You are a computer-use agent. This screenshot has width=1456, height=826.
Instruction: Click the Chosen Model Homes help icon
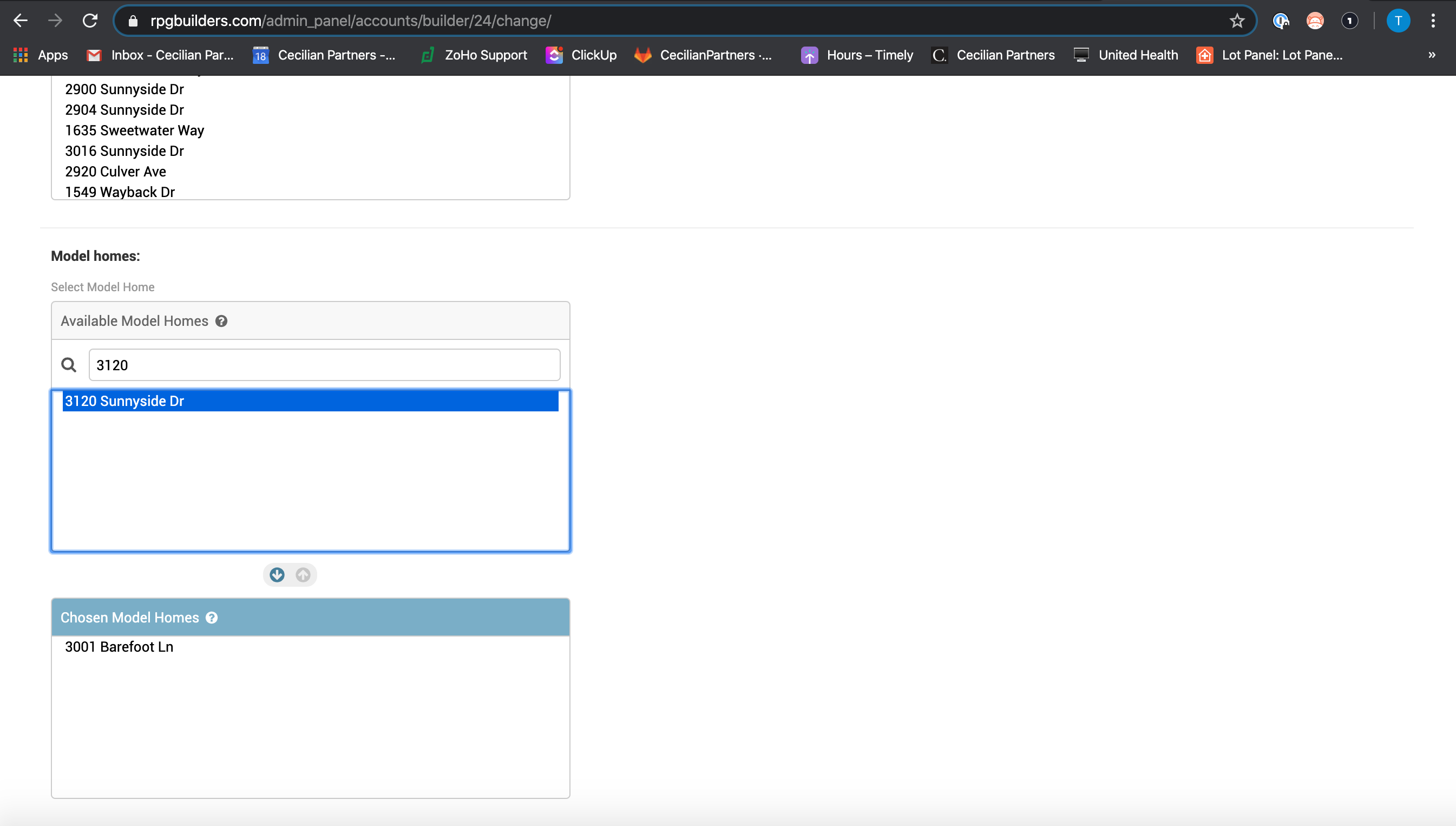tap(212, 618)
